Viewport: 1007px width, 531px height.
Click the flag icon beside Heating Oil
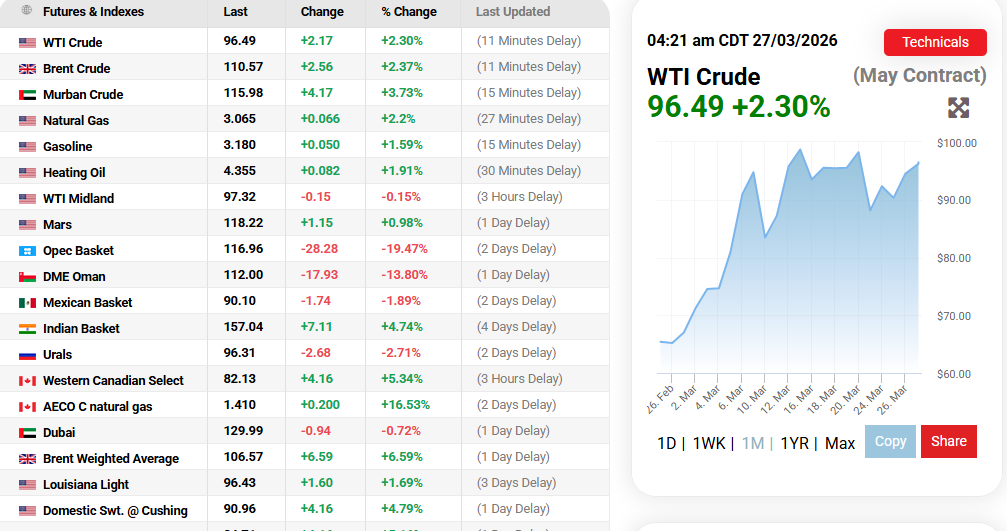point(27,173)
